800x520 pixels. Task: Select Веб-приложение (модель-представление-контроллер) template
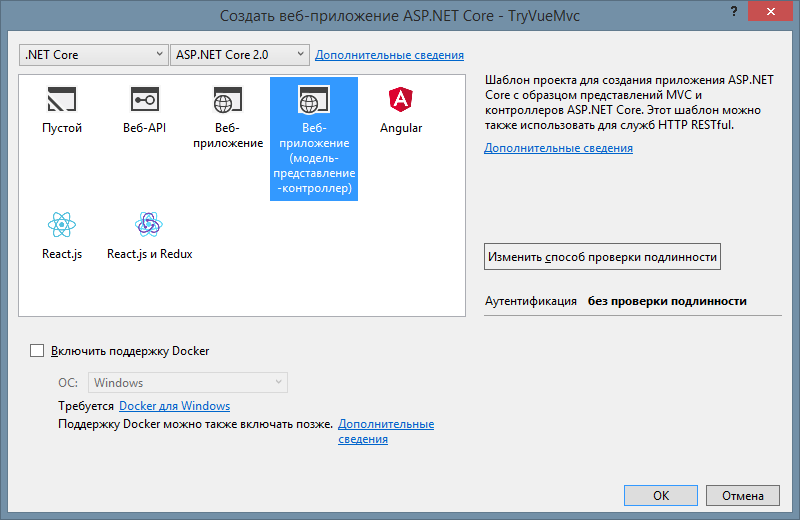[314, 139]
